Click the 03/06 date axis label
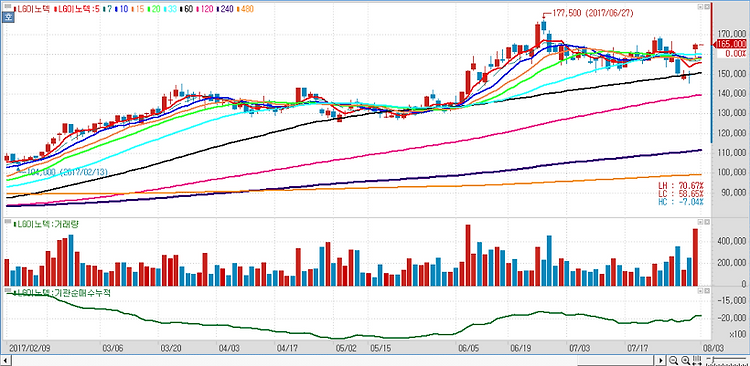Image resolution: width=750 pixels, height=366 pixels. point(113,347)
